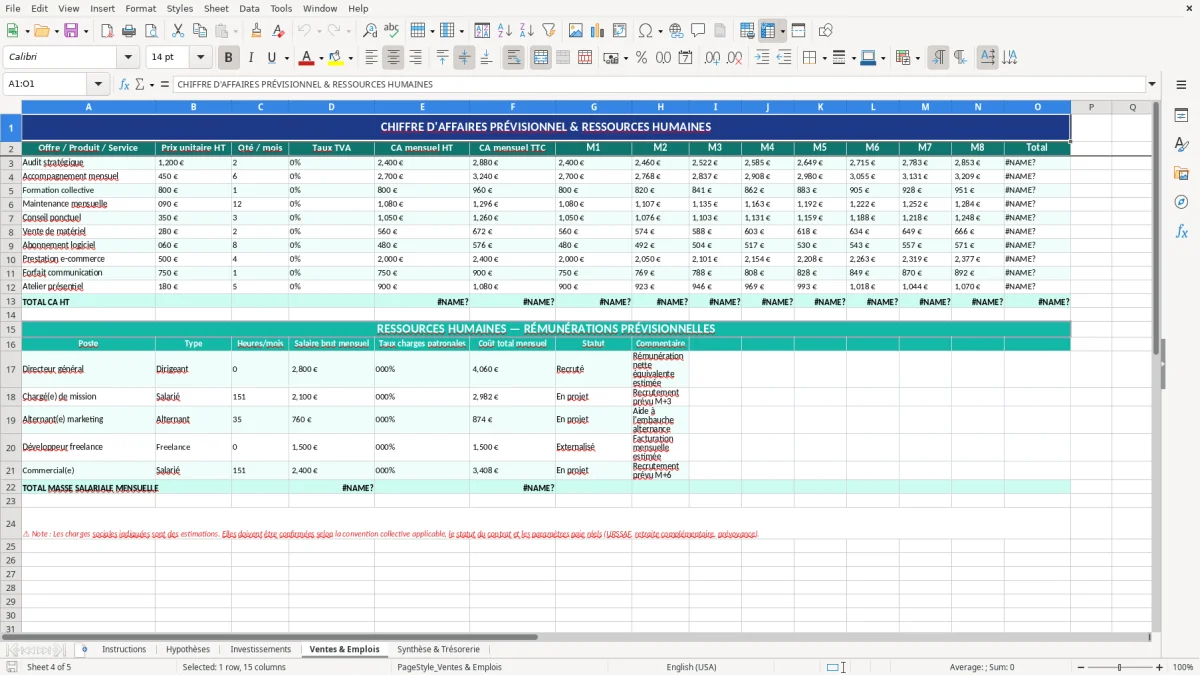Toggle AutoFilter funnel icon
1200x675 pixels.
pos(549,31)
